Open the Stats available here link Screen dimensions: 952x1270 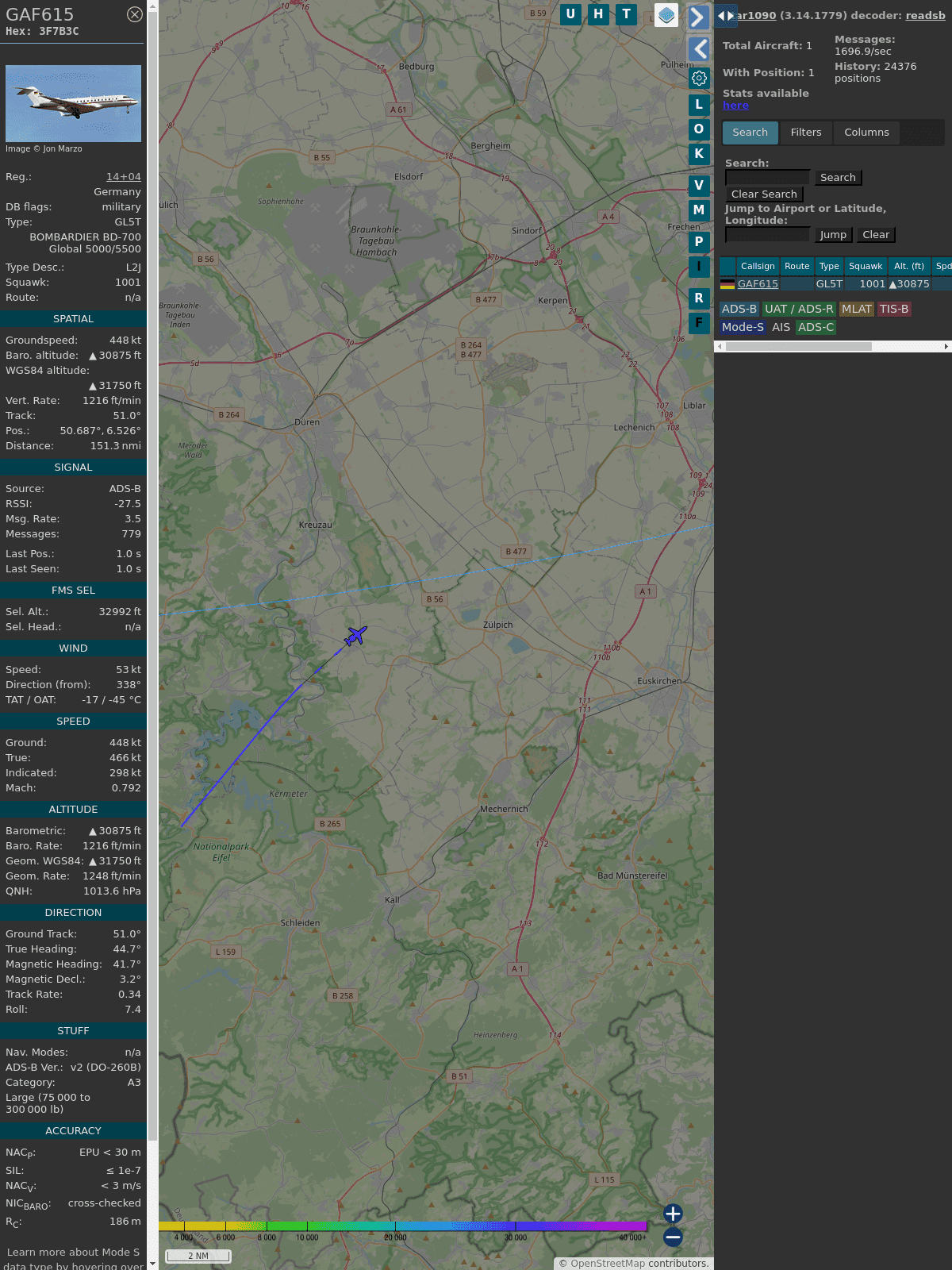(735, 106)
